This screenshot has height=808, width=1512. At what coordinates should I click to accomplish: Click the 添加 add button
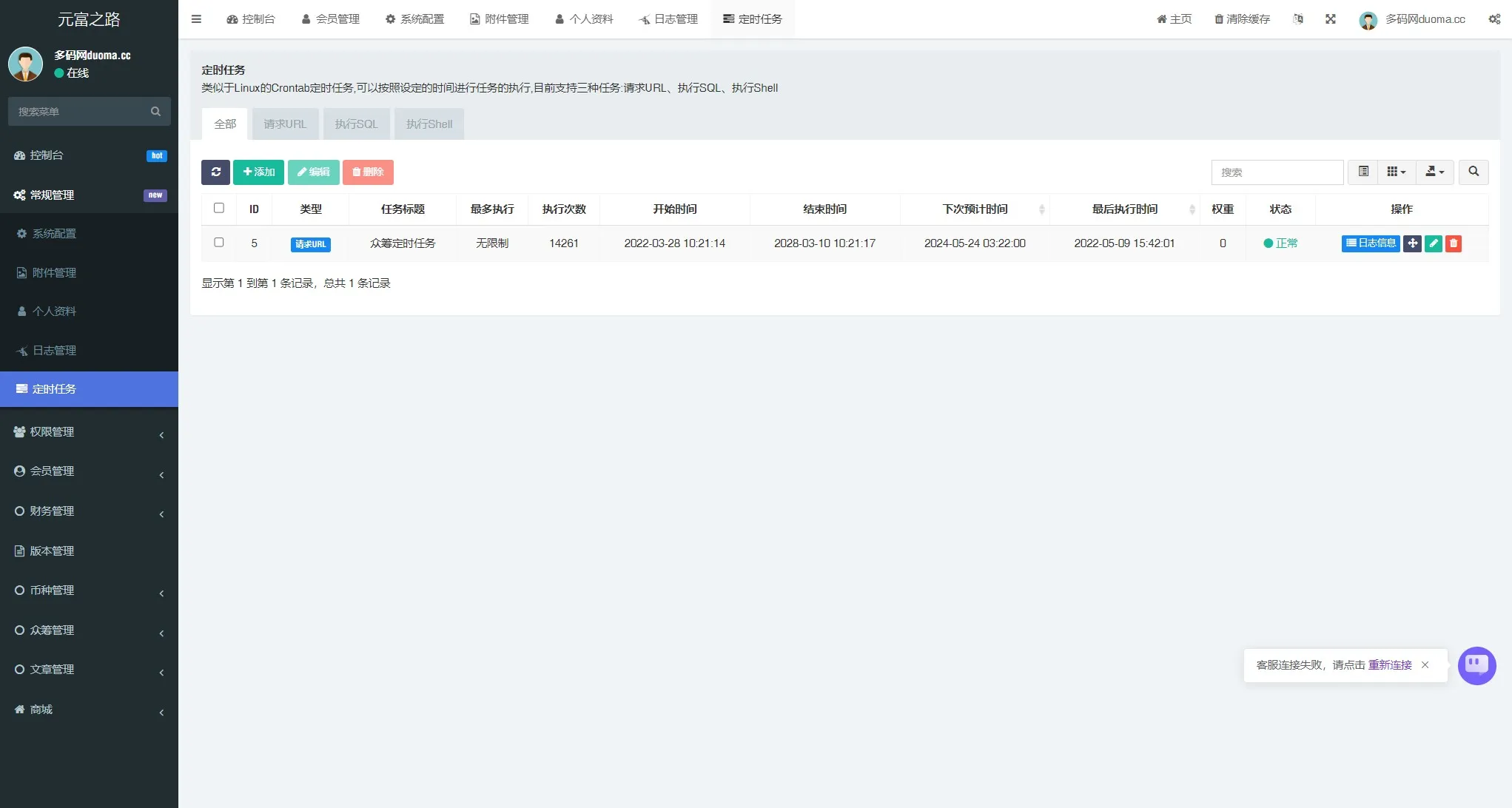(x=258, y=172)
